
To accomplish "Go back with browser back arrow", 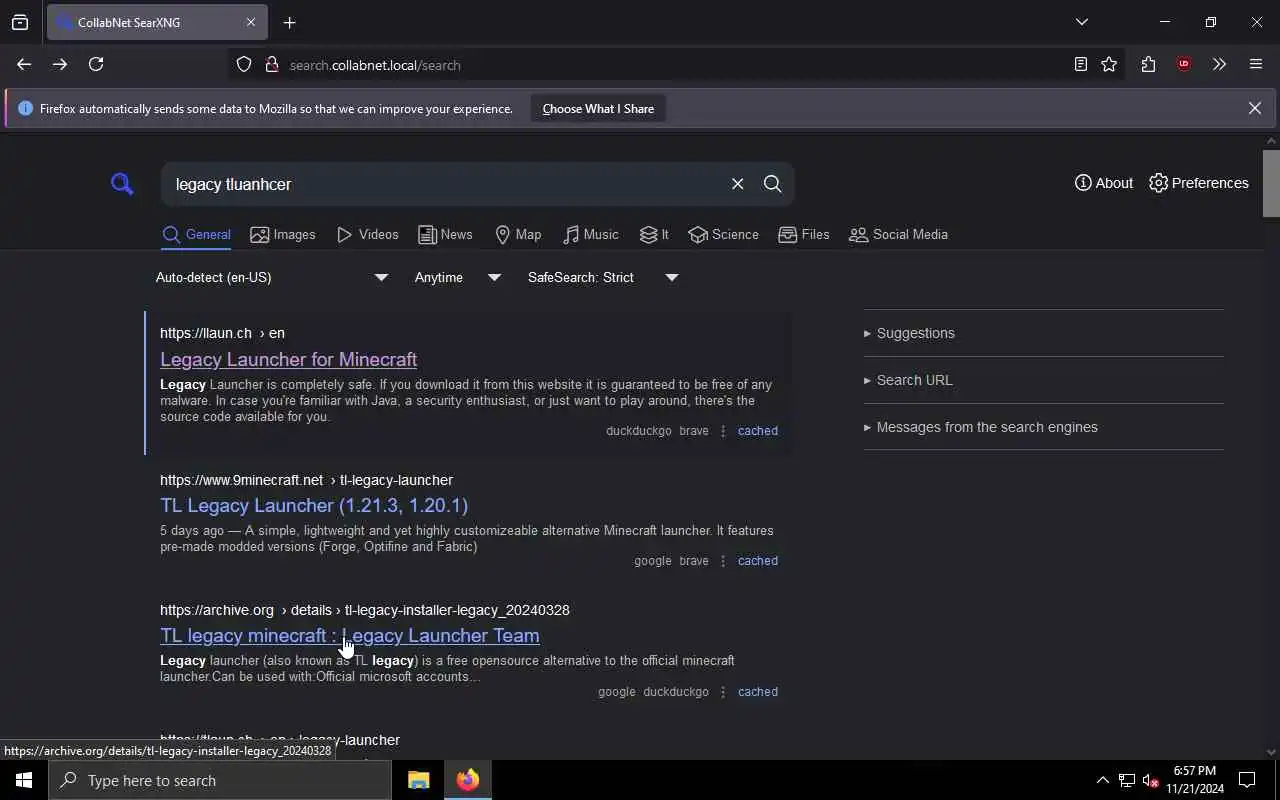I will 24,64.
